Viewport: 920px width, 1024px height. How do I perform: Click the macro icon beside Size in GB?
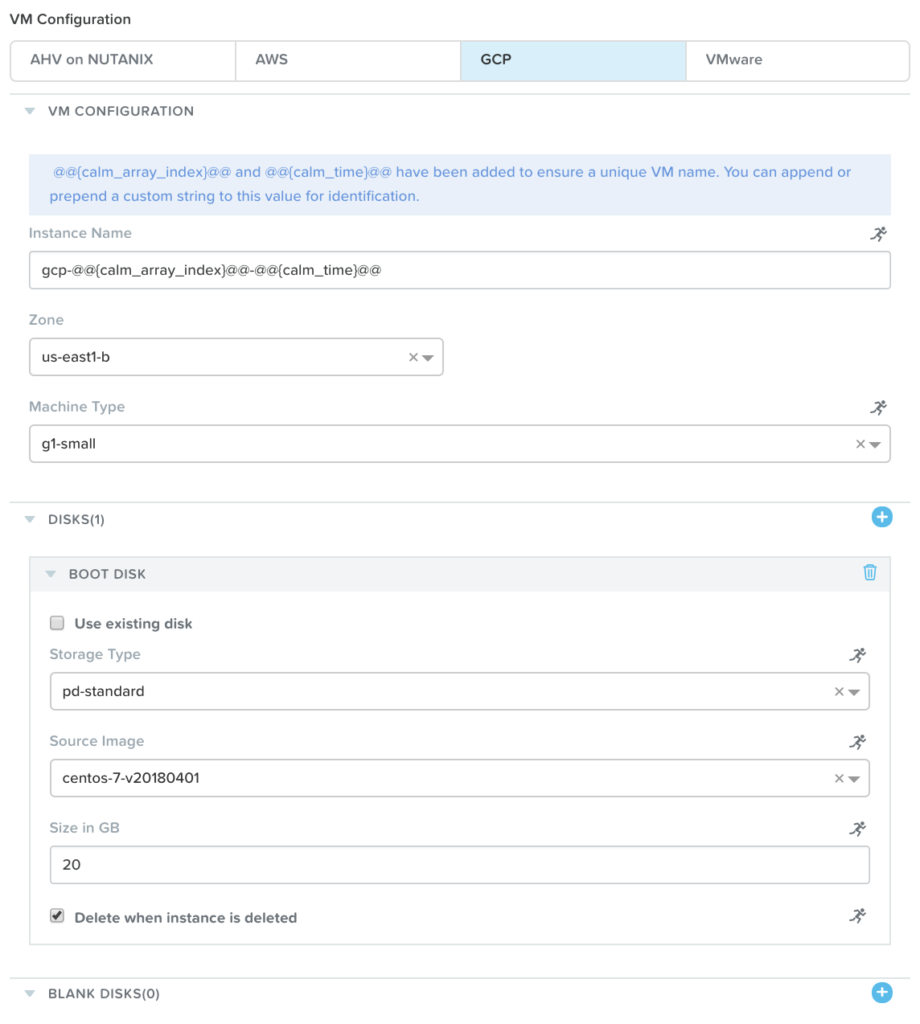coord(855,829)
